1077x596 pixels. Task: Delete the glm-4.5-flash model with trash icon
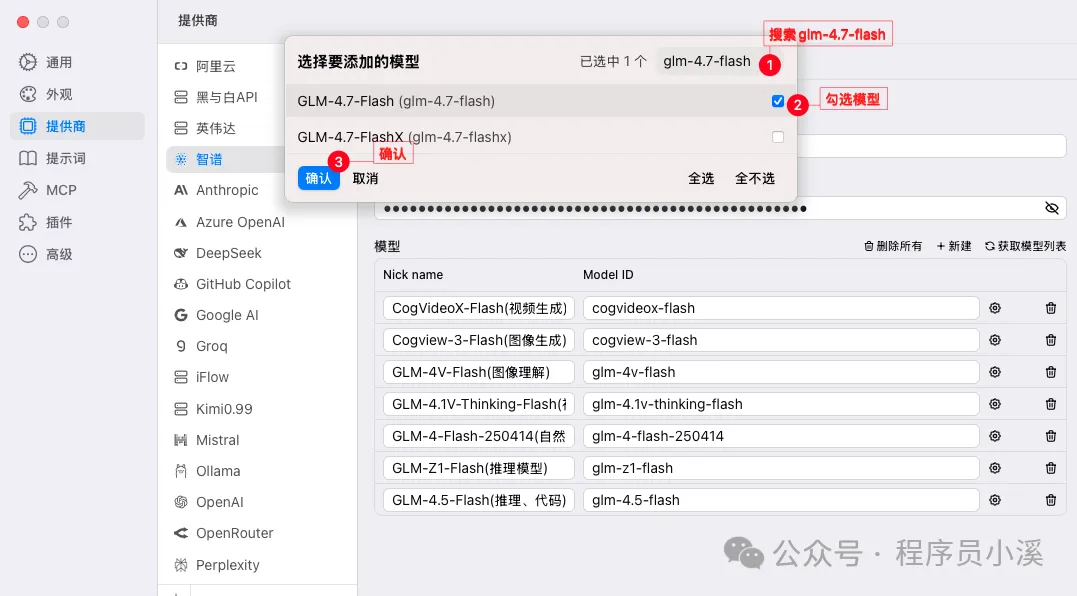point(1050,500)
